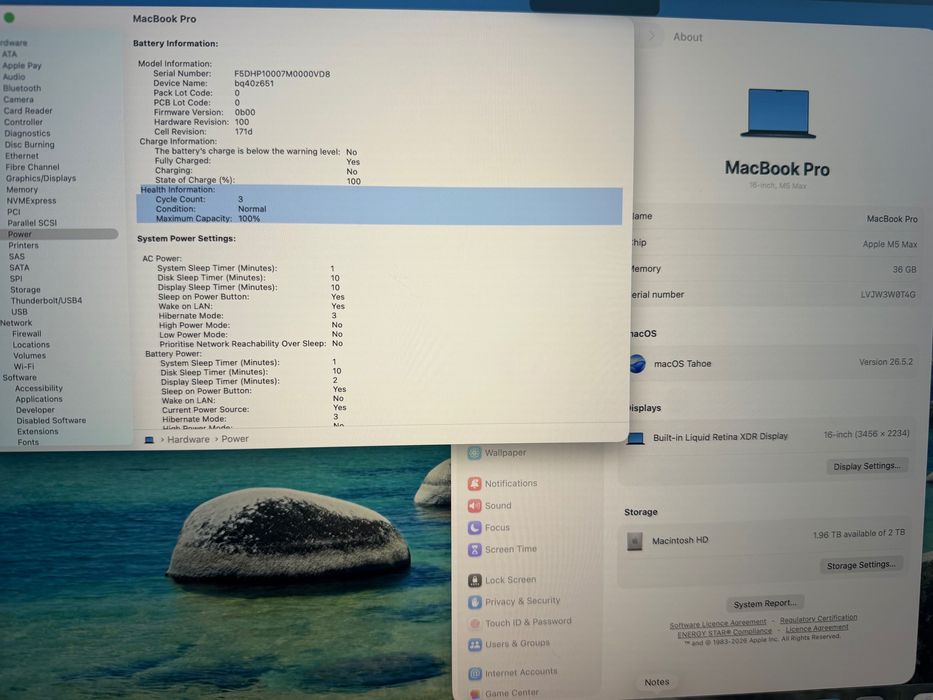Click the Cycle Count row in Health Information
This screenshot has height=700, width=933.
pyautogui.click(x=380, y=199)
